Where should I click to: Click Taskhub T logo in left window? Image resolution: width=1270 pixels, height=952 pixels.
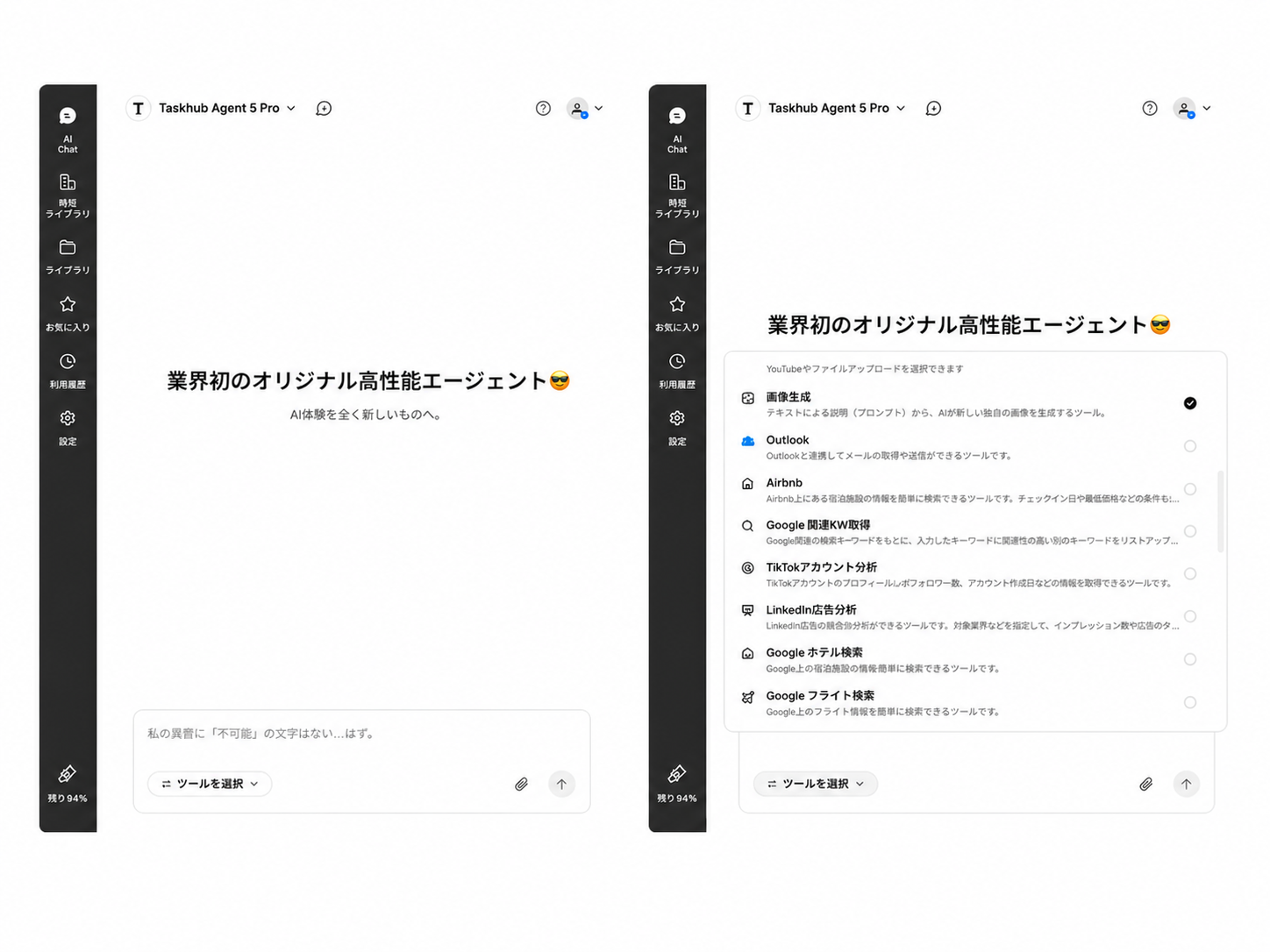(138, 109)
